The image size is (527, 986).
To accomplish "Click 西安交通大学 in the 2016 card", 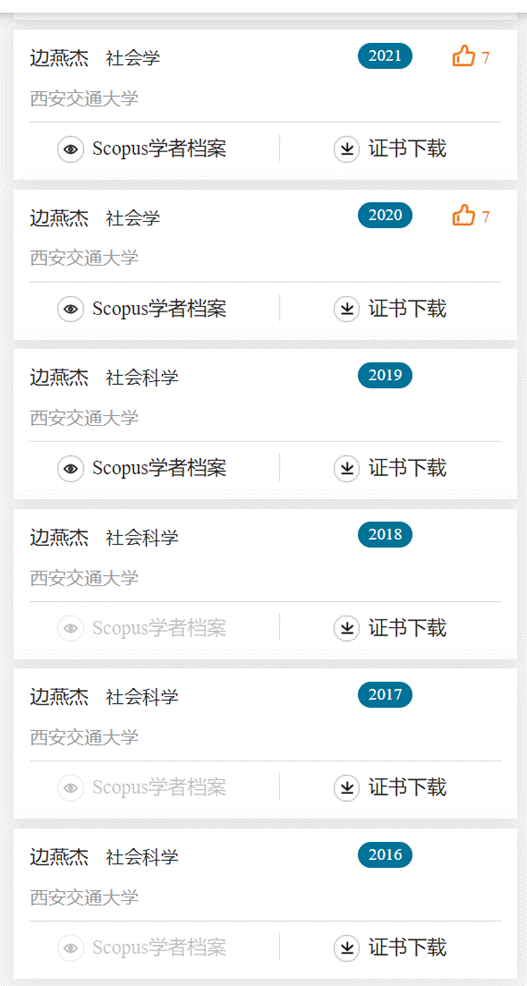I will coord(84,897).
